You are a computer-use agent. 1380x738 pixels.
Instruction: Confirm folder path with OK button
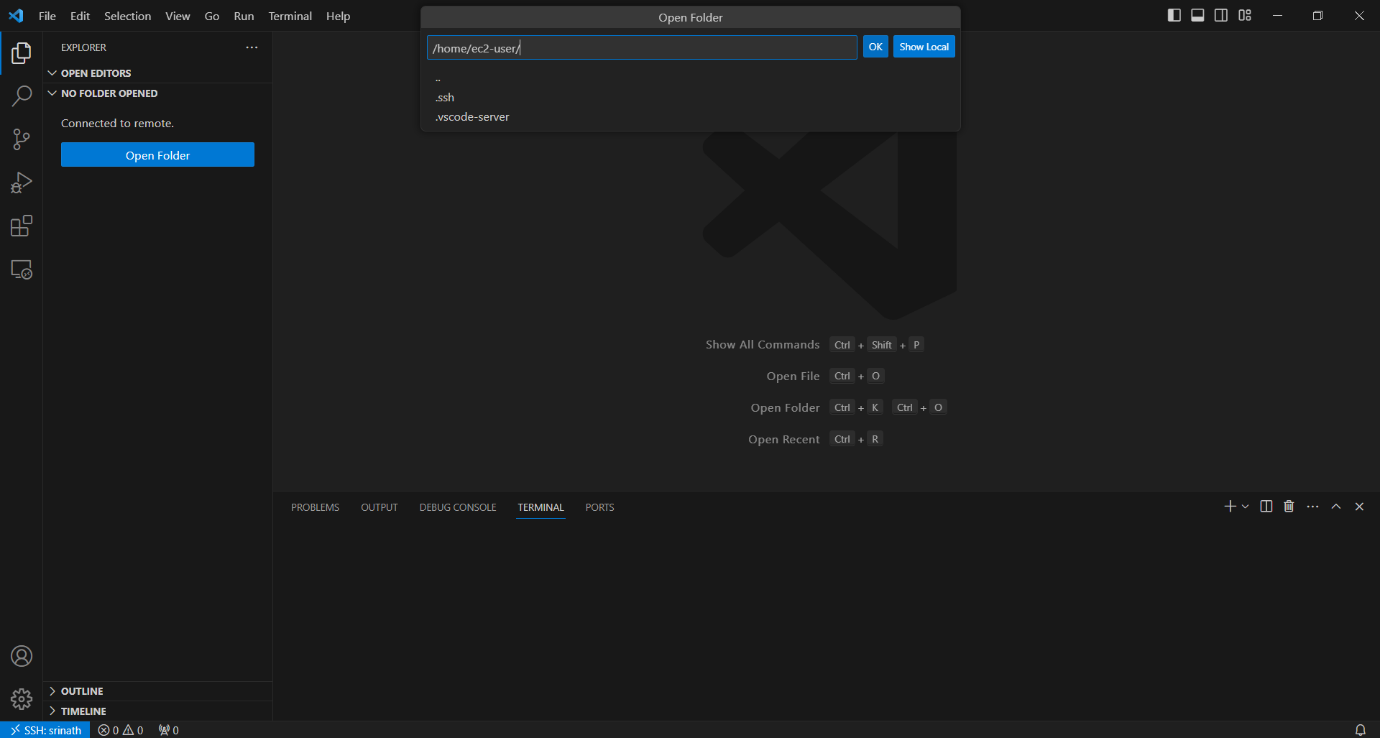(875, 47)
